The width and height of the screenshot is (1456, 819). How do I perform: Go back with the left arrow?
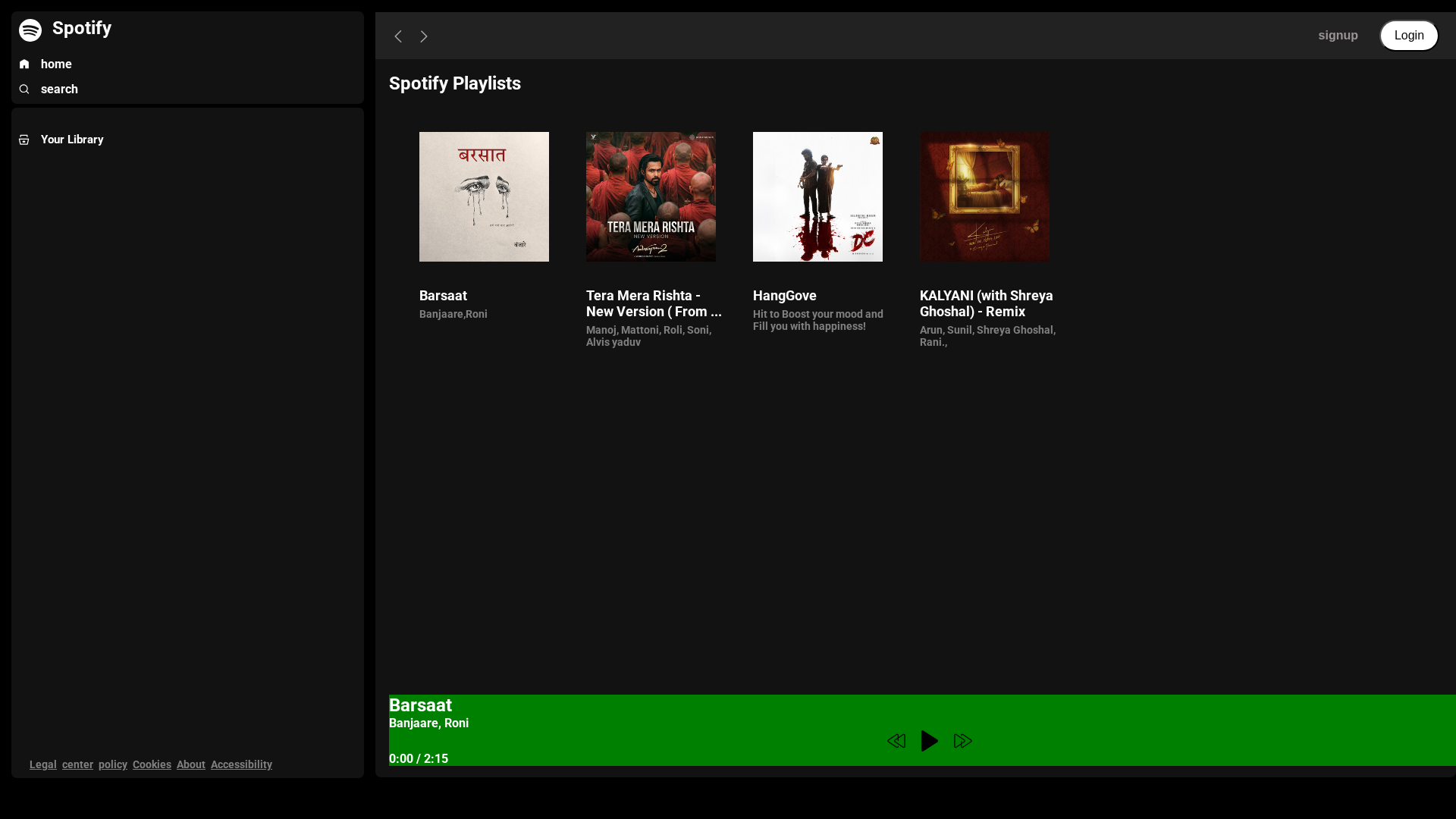pos(398,36)
